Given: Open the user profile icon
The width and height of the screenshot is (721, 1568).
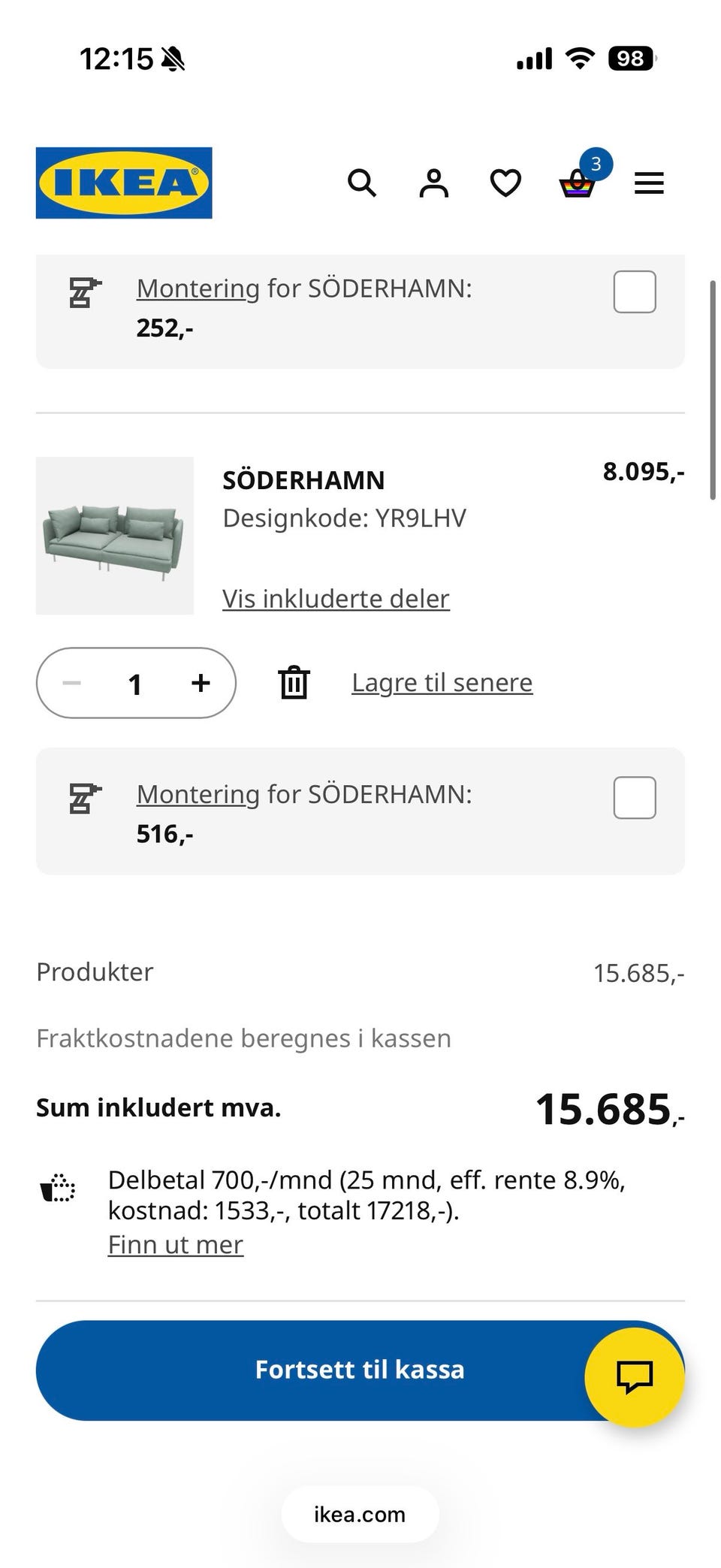Looking at the screenshot, I should [433, 183].
